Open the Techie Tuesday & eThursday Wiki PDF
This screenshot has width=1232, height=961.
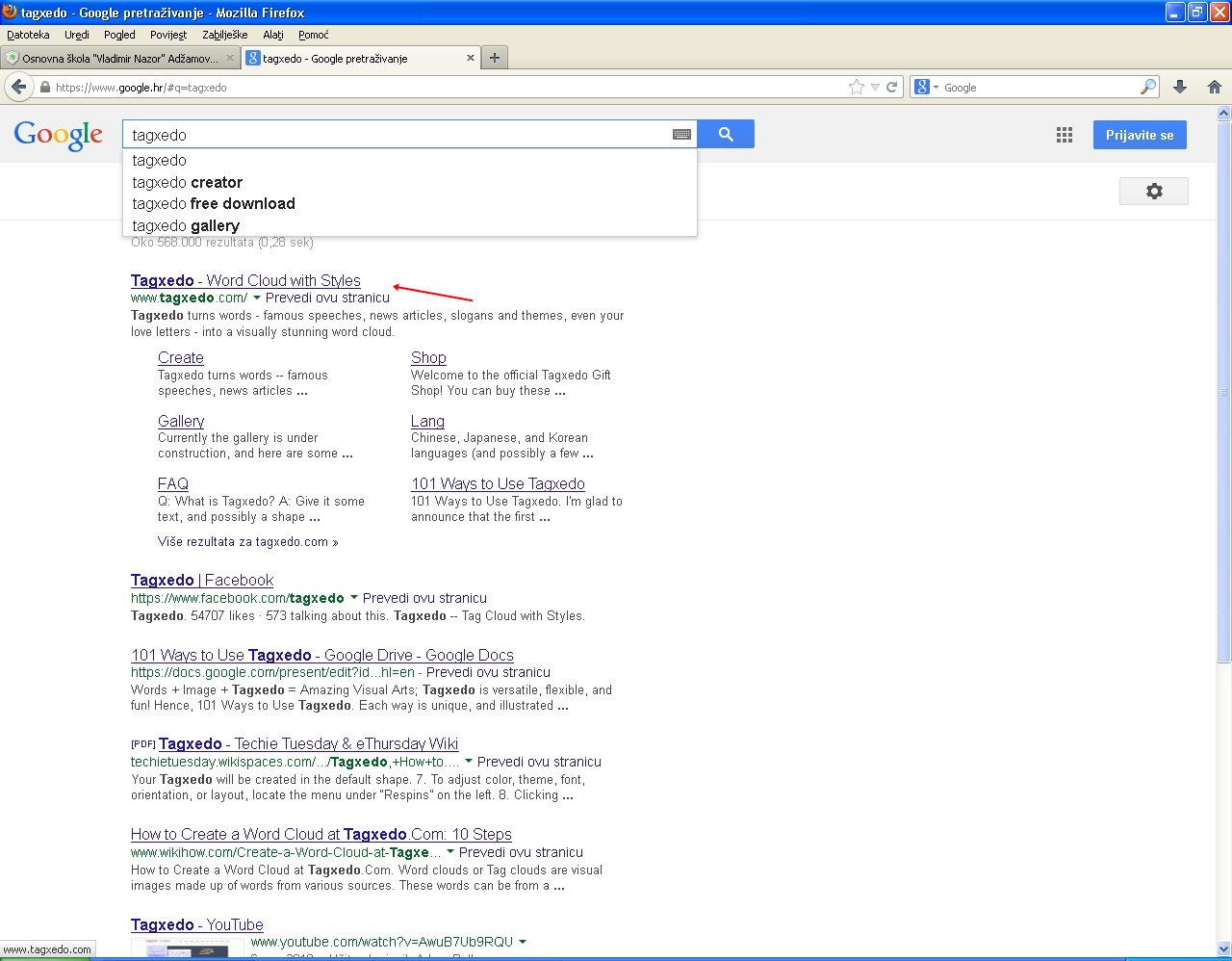point(308,743)
